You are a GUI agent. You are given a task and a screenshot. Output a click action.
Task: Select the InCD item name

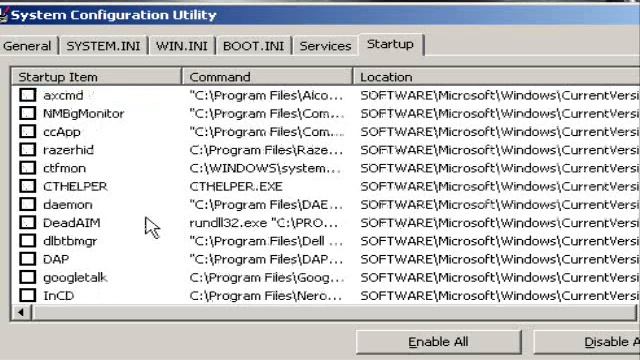59,296
